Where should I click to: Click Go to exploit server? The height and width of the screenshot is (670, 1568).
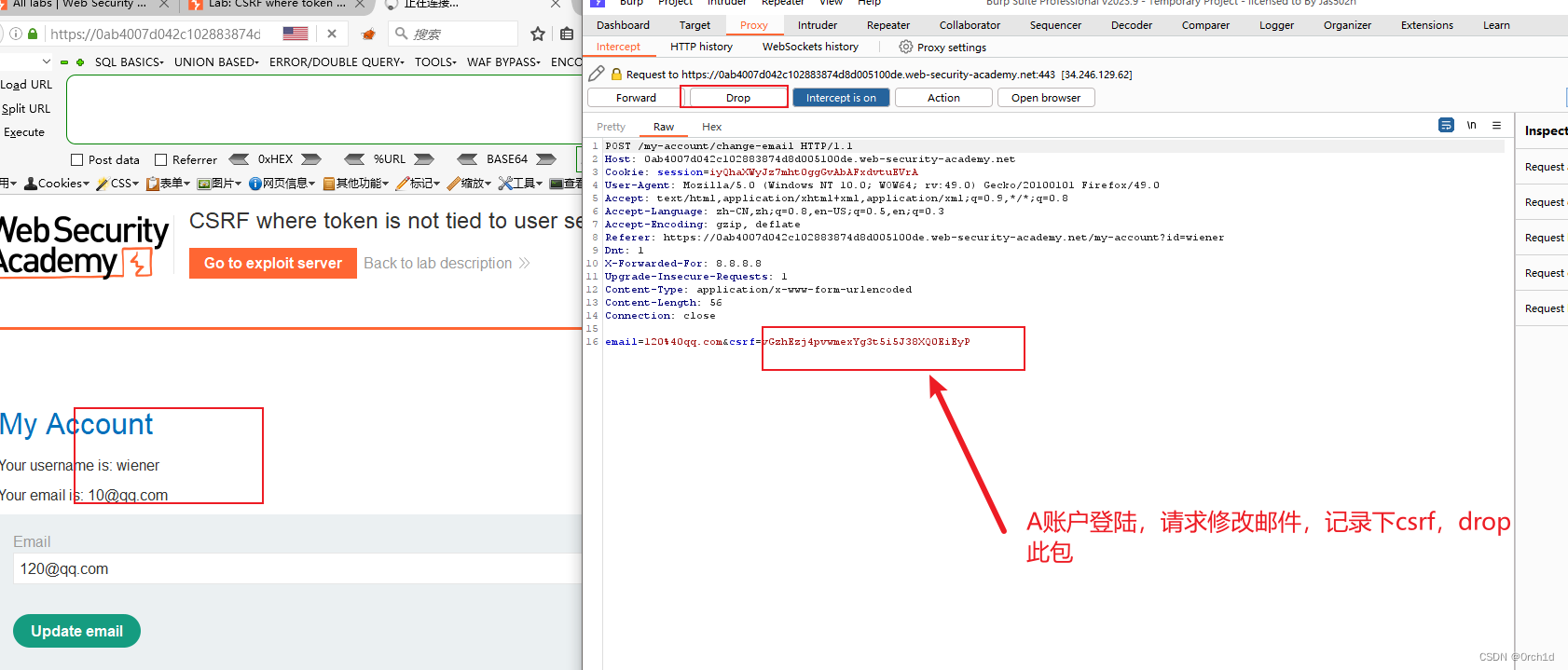273,264
